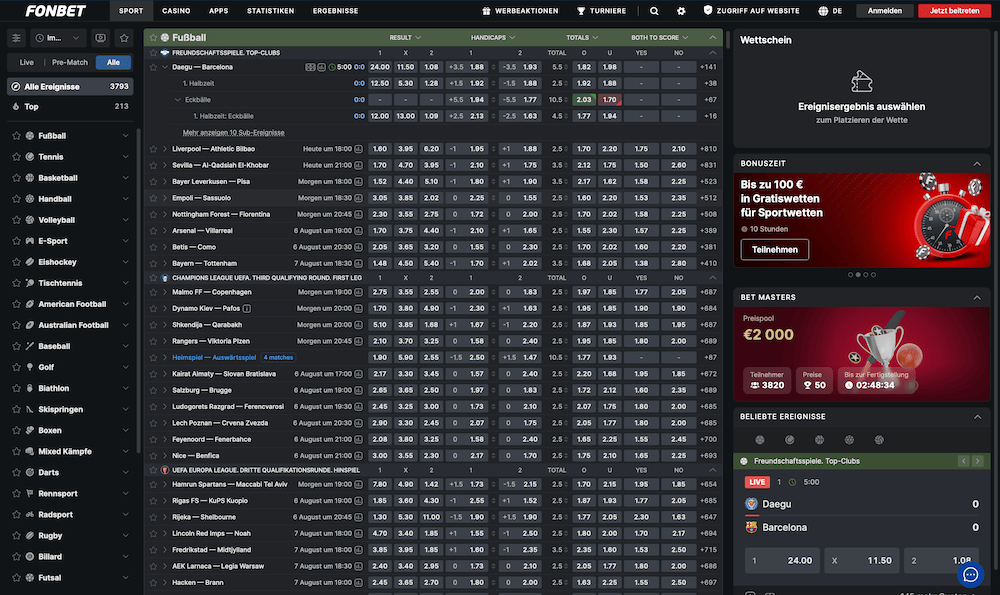Select the tennis icon in Beliebte Ereignisse
This screenshot has height=595, width=1000.
click(x=790, y=439)
